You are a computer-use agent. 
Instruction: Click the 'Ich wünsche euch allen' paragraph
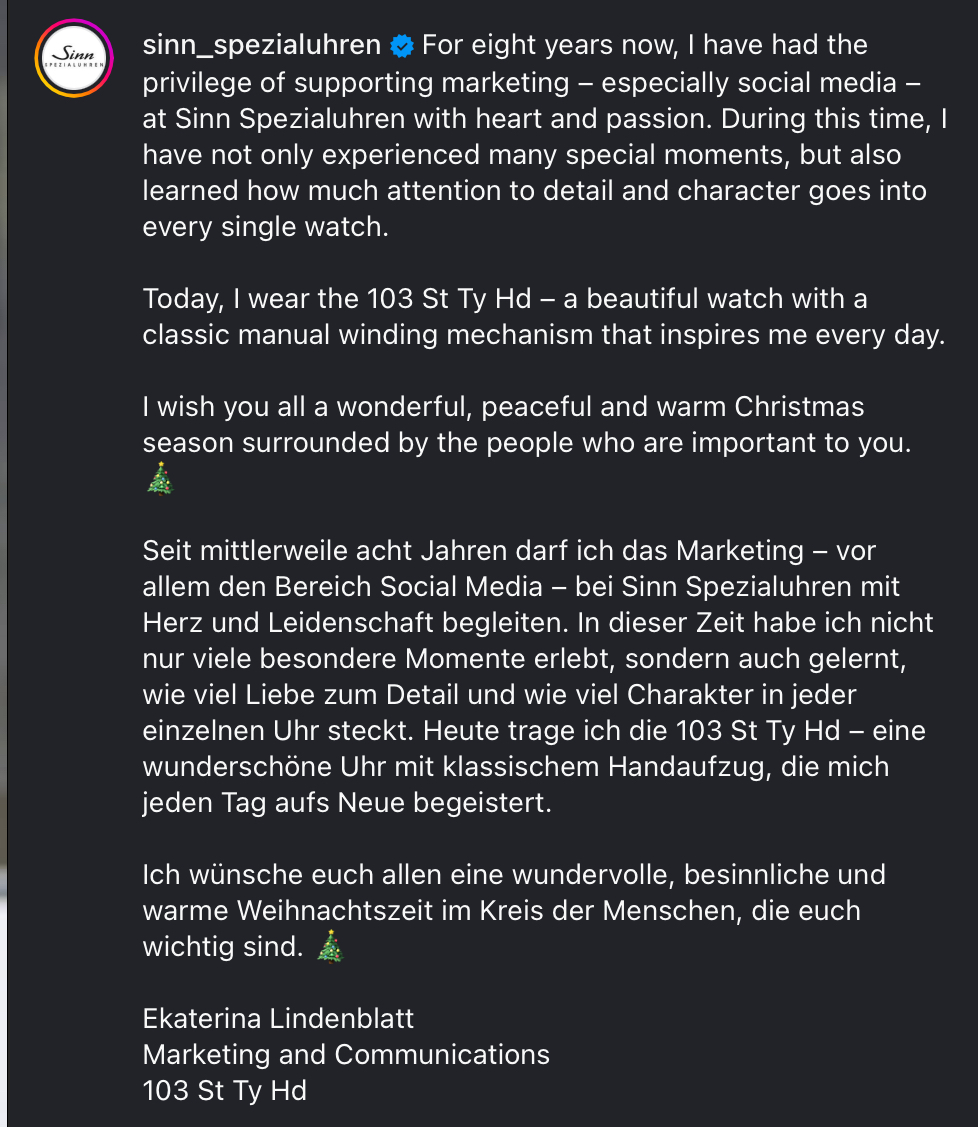514,910
